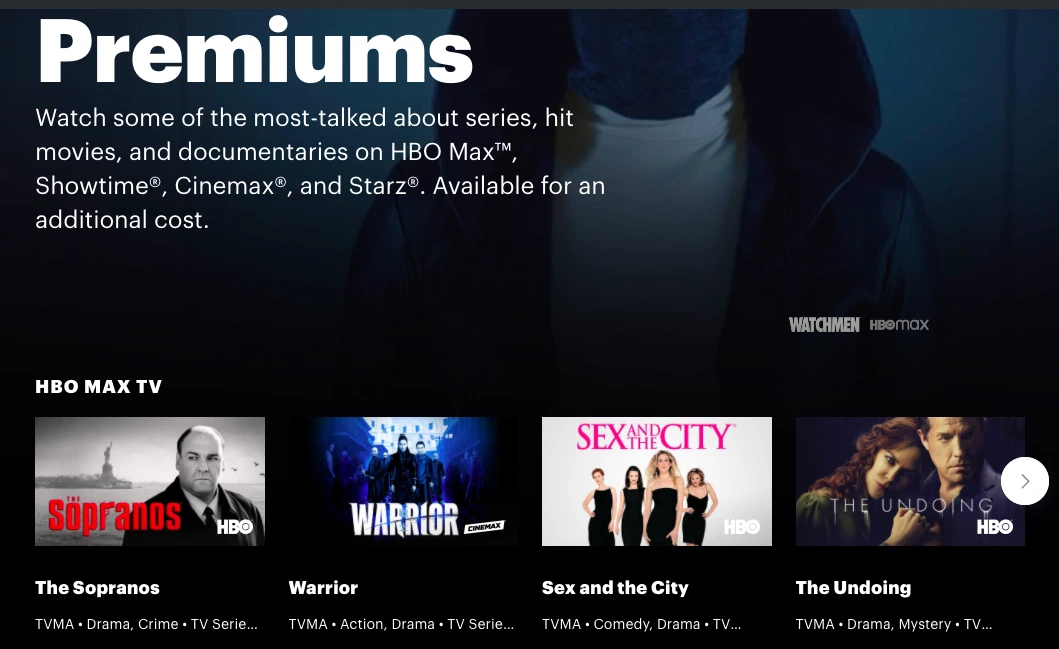Image resolution: width=1059 pixels, height=649 pixels.
Task: Open the Warrior show thumbnail
Action: tap(403, 482)
